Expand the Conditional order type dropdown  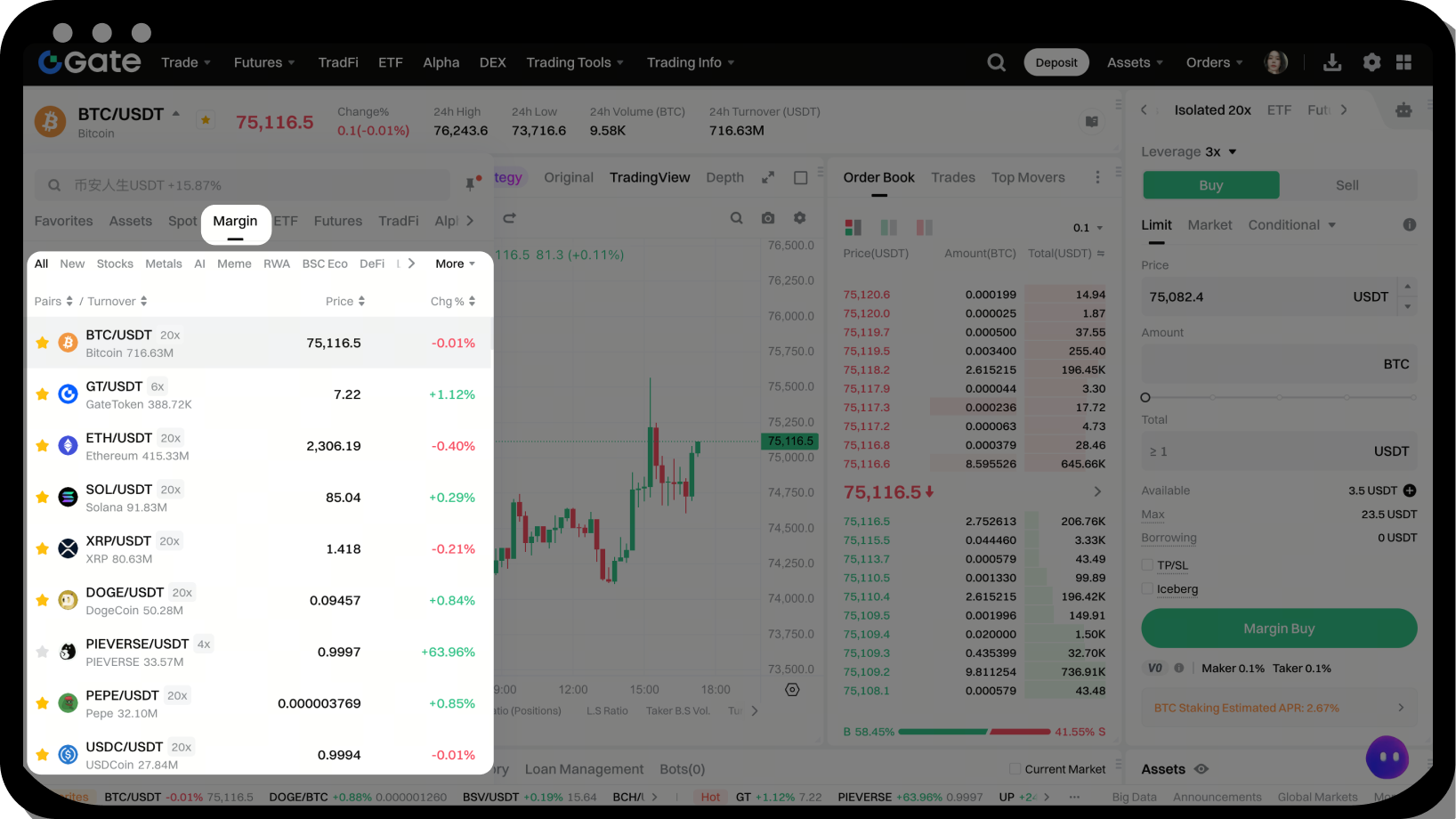click(1291, 225)
